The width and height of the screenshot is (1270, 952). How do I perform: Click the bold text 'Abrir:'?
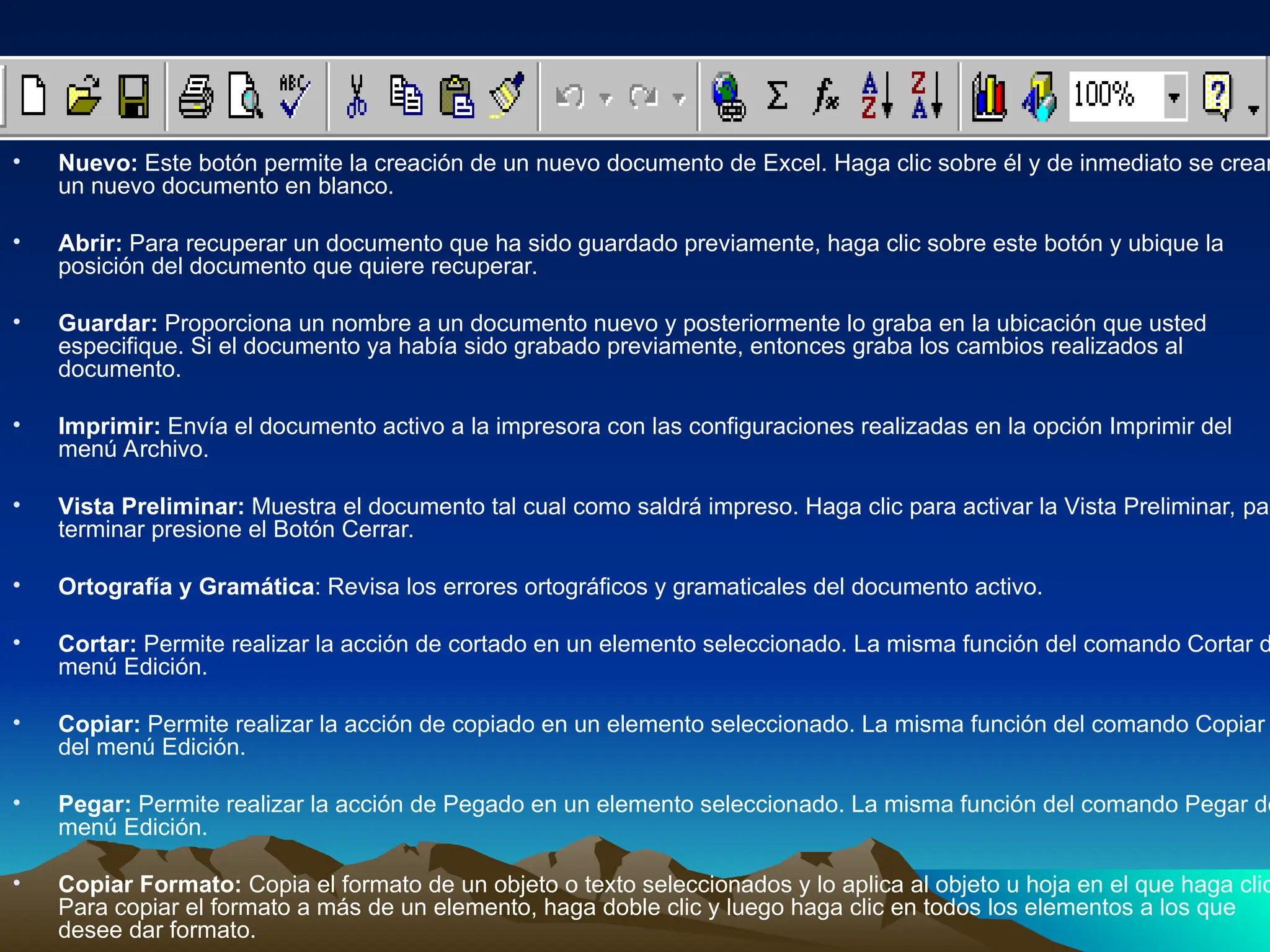pyautogui.click(x=90, y=243)
